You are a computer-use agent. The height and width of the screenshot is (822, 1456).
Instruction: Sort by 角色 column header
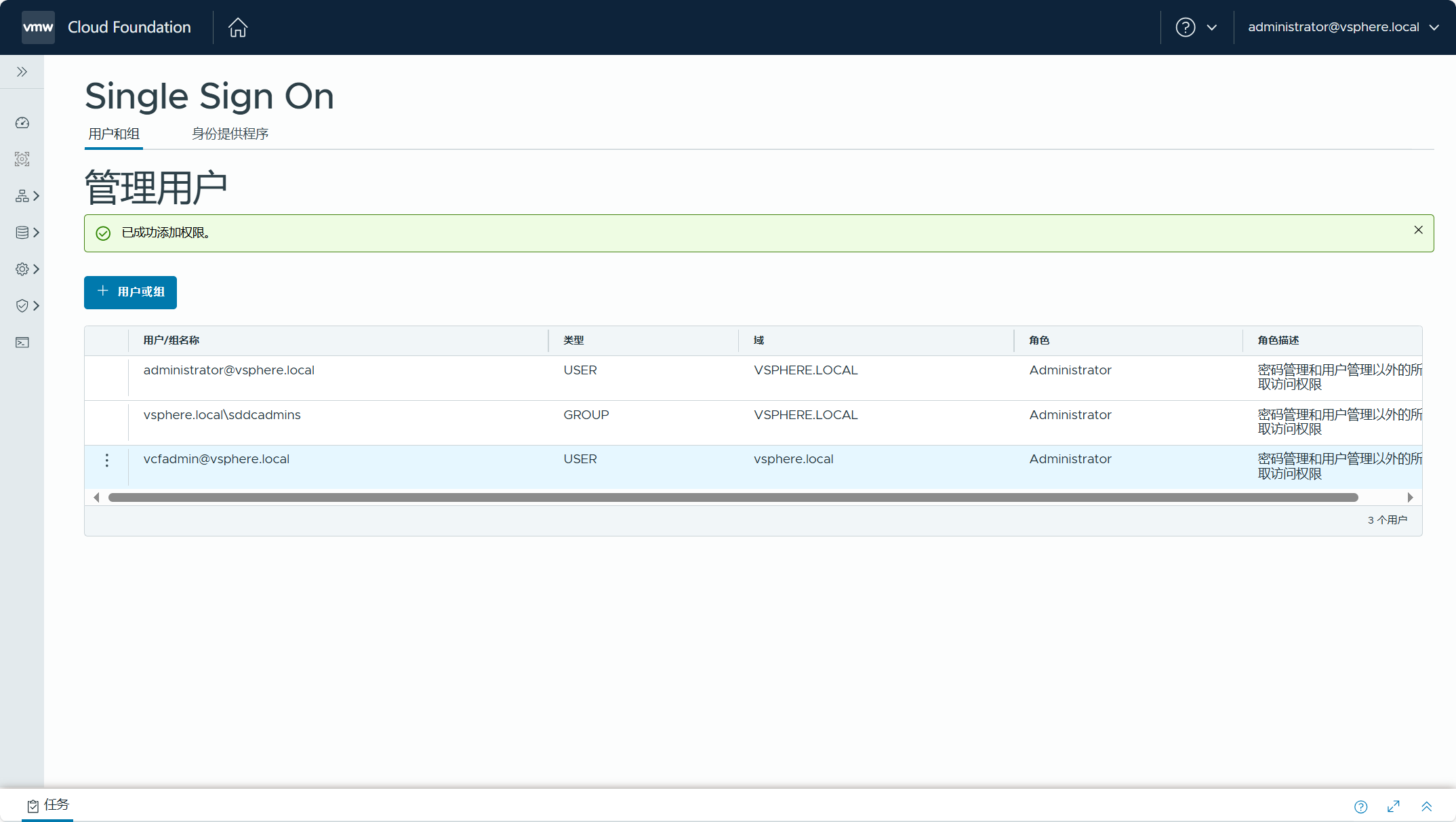click(x=1039, y=340)
